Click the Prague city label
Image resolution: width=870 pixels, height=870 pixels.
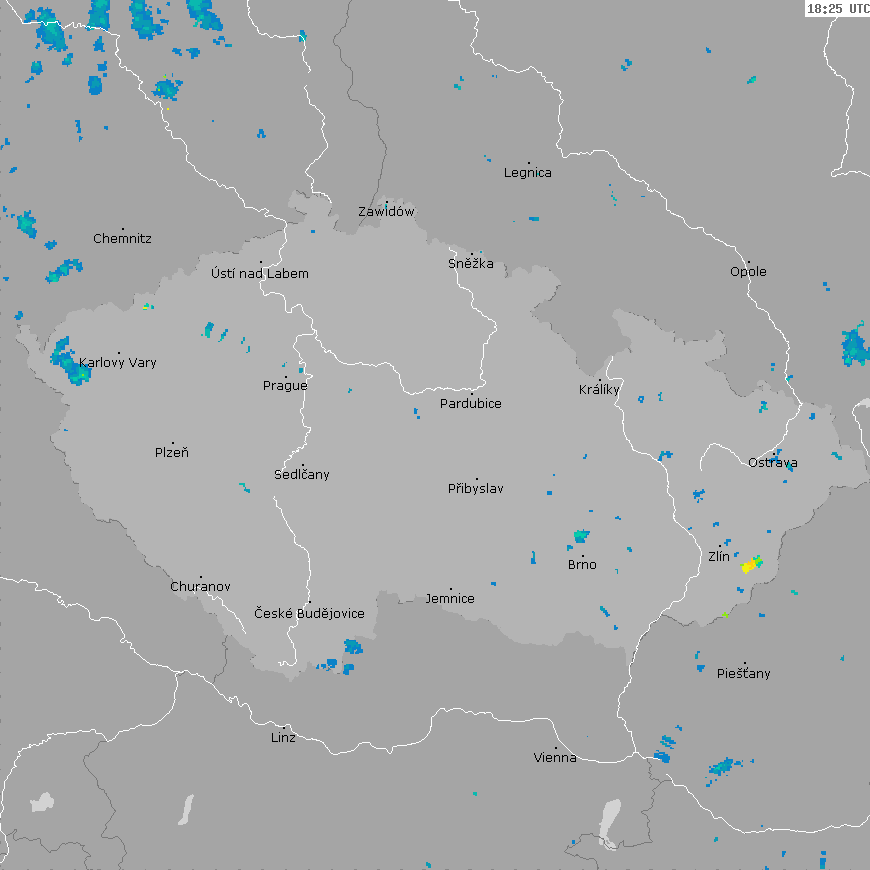click(x=285, y=385)
